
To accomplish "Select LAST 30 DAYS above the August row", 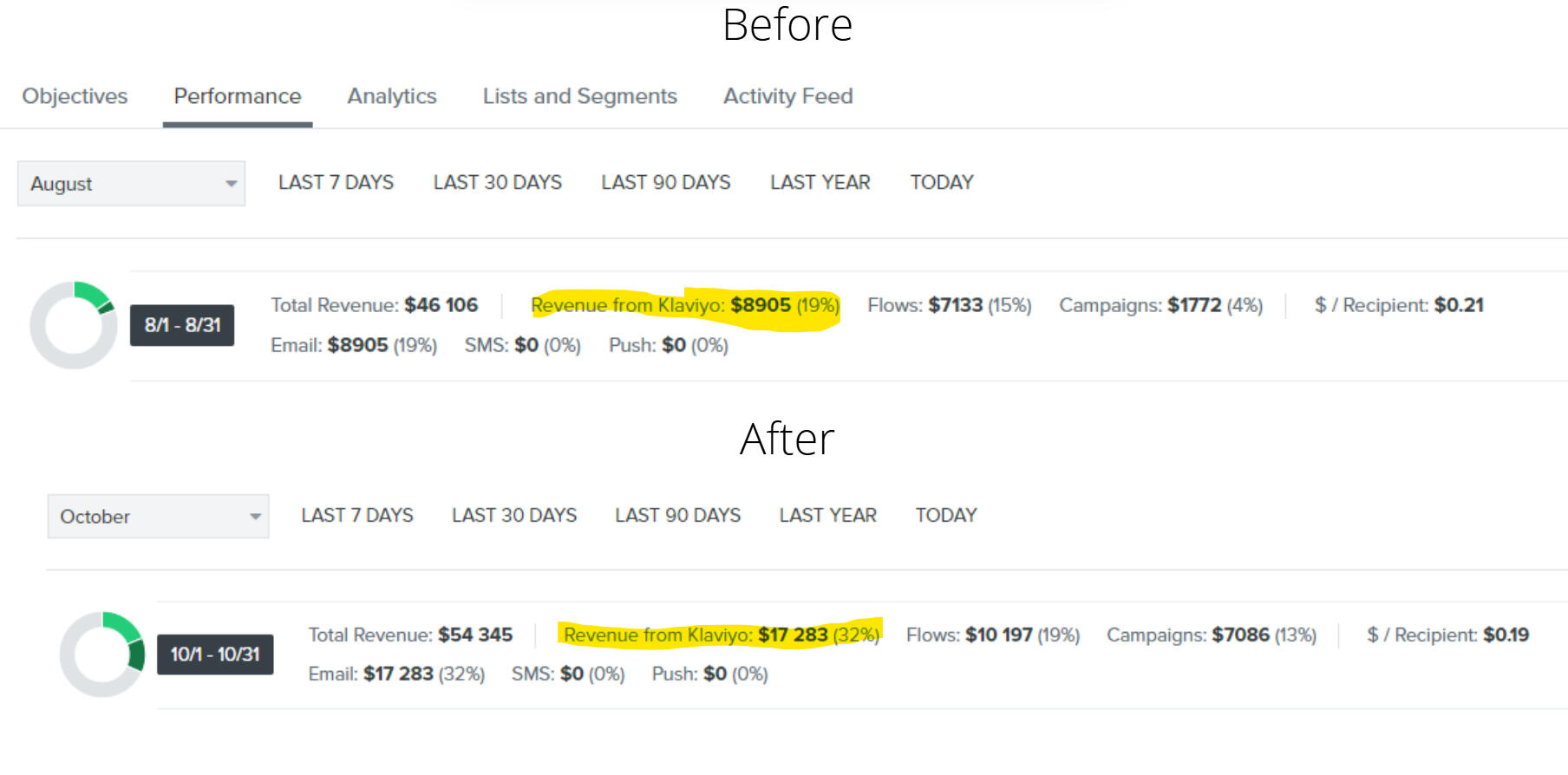I will click(497, 183).
